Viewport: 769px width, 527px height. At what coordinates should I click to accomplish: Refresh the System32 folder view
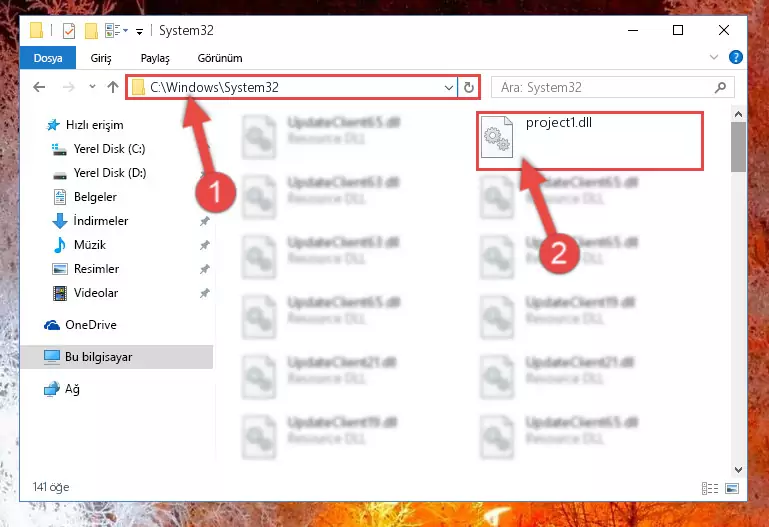coord(469,87)
